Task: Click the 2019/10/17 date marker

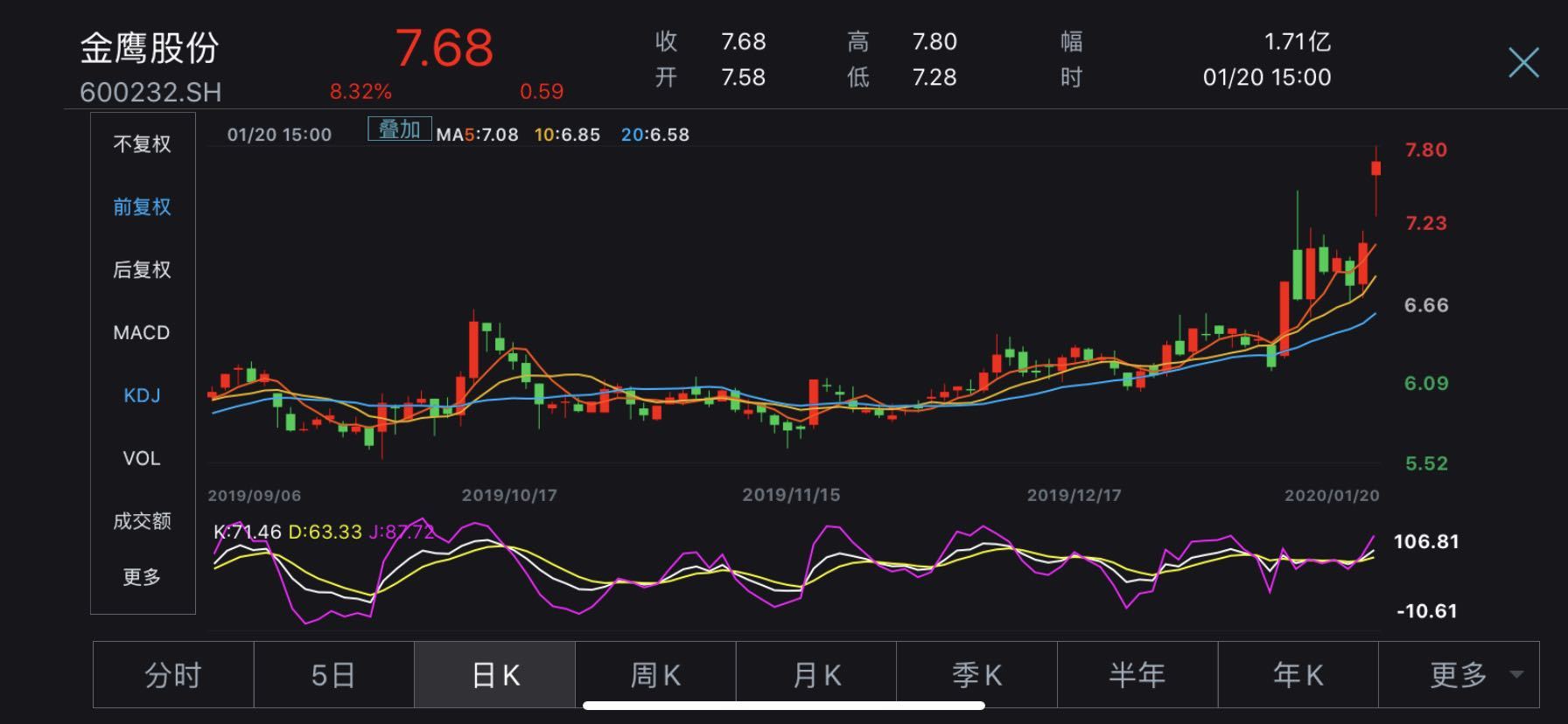Action: 509,496
